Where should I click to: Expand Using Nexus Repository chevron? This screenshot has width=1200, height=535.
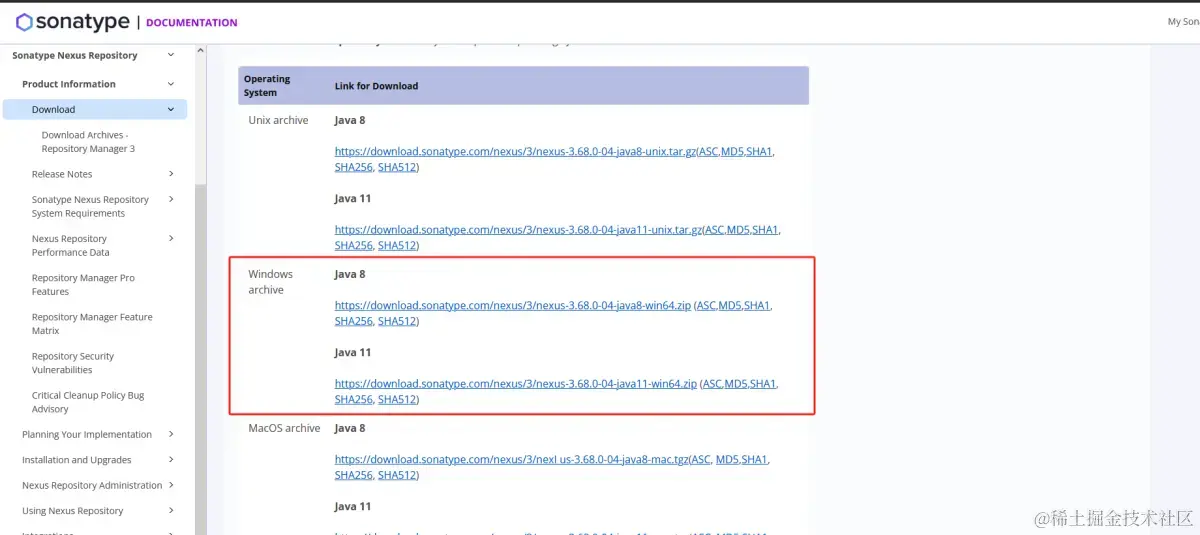(x=171, y=510)
